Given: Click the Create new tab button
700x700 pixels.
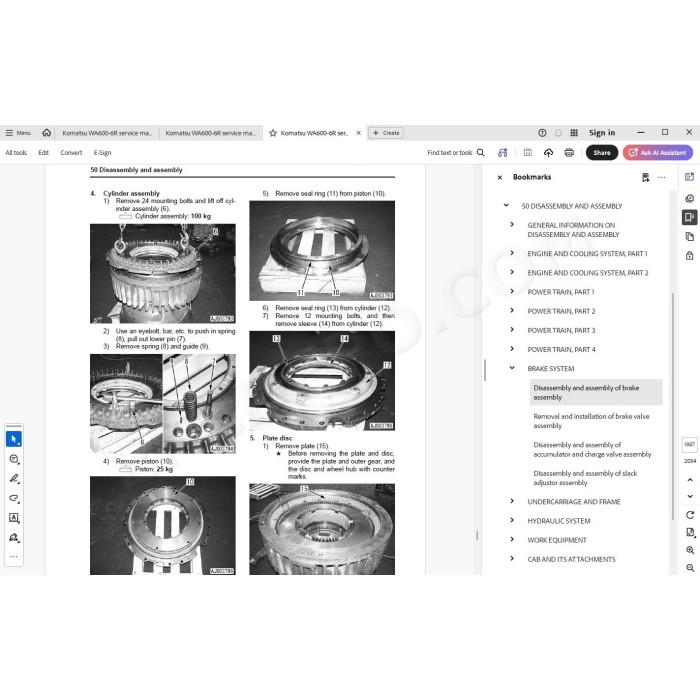Looking at the screenshot, I should pos(386,133).
